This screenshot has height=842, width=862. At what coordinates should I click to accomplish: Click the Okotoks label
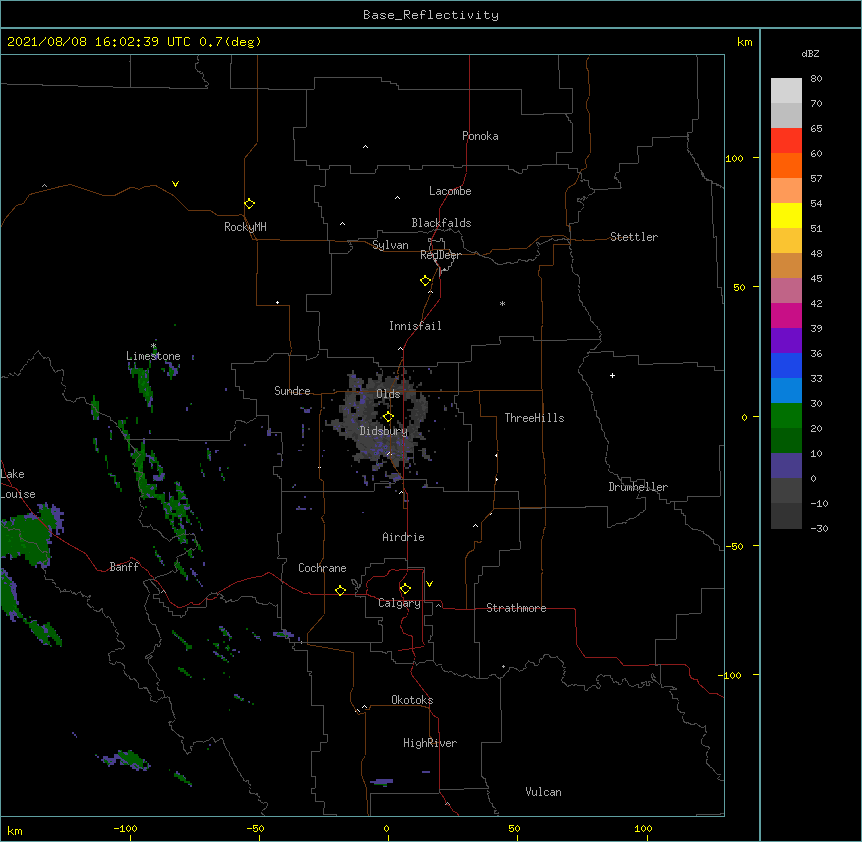coord(412,700)
